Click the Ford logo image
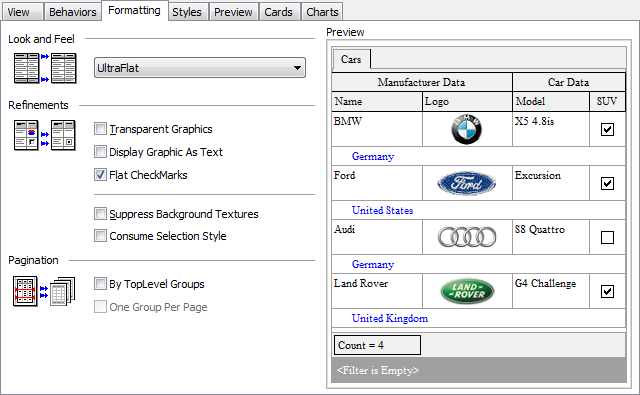Image resolution: width=640 pixels, height=395 pixels. pos(467,183)
